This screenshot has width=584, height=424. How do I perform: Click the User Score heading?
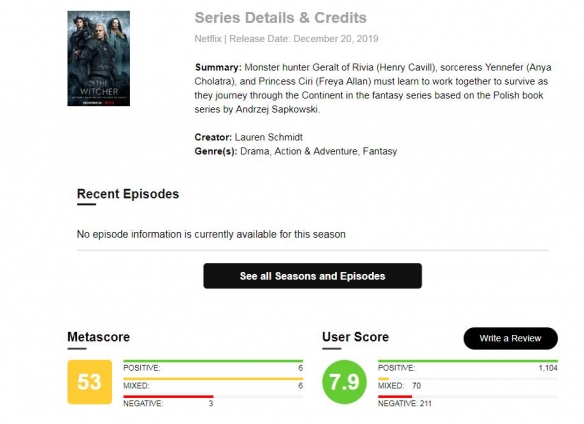[x=355, y=337]
